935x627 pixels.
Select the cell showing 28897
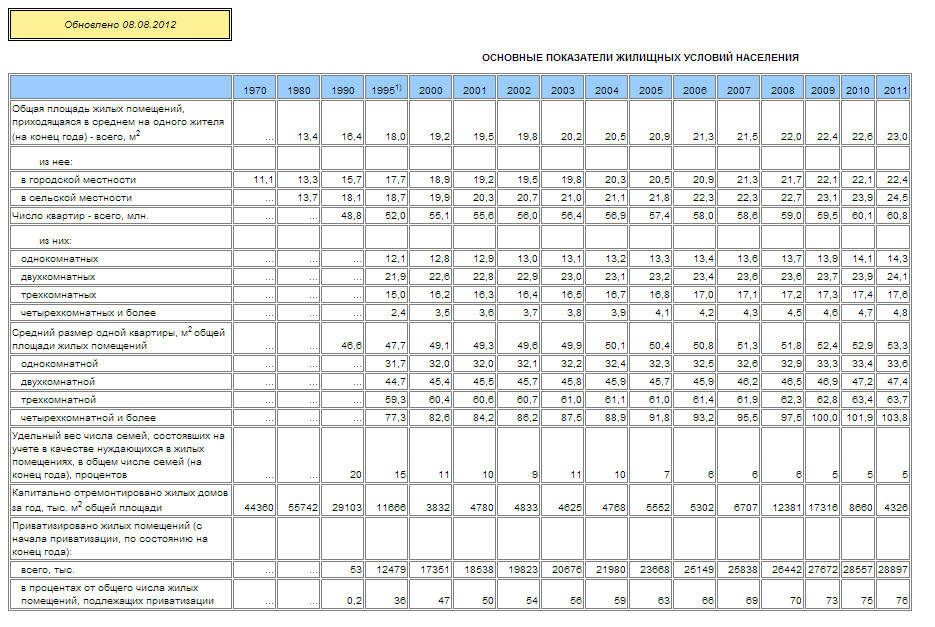coord(893,569)
